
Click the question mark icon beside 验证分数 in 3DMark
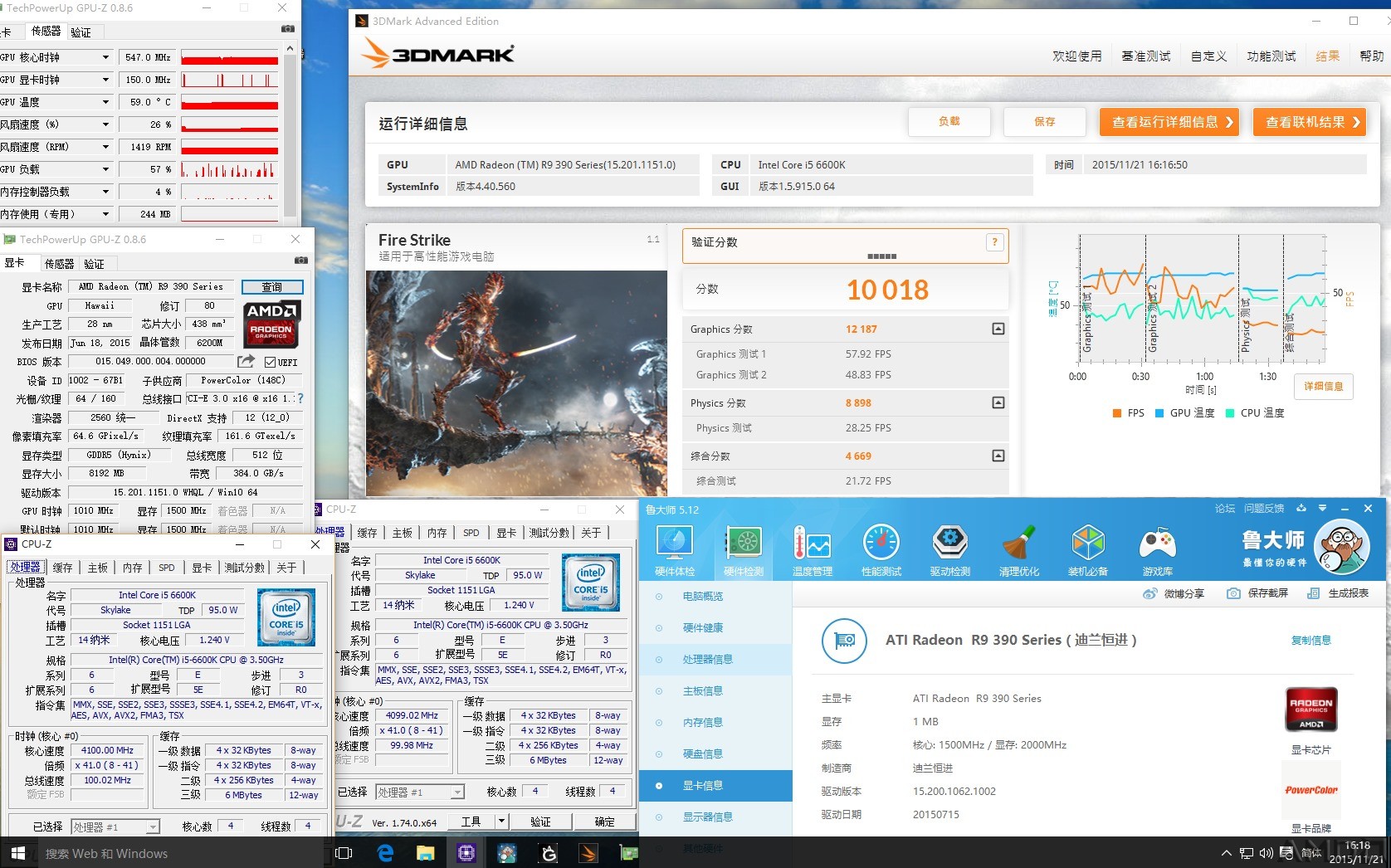point(994,242)
